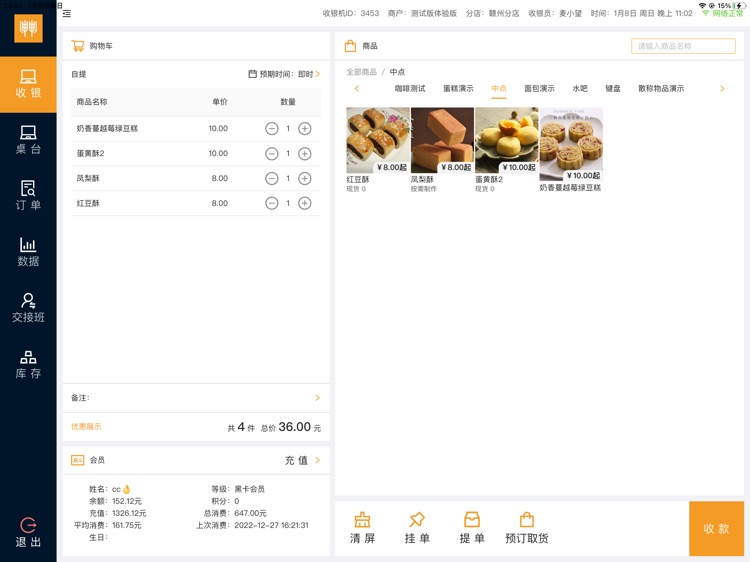
Task: Click the 上次消费 date value
Action: pos(271,525)
